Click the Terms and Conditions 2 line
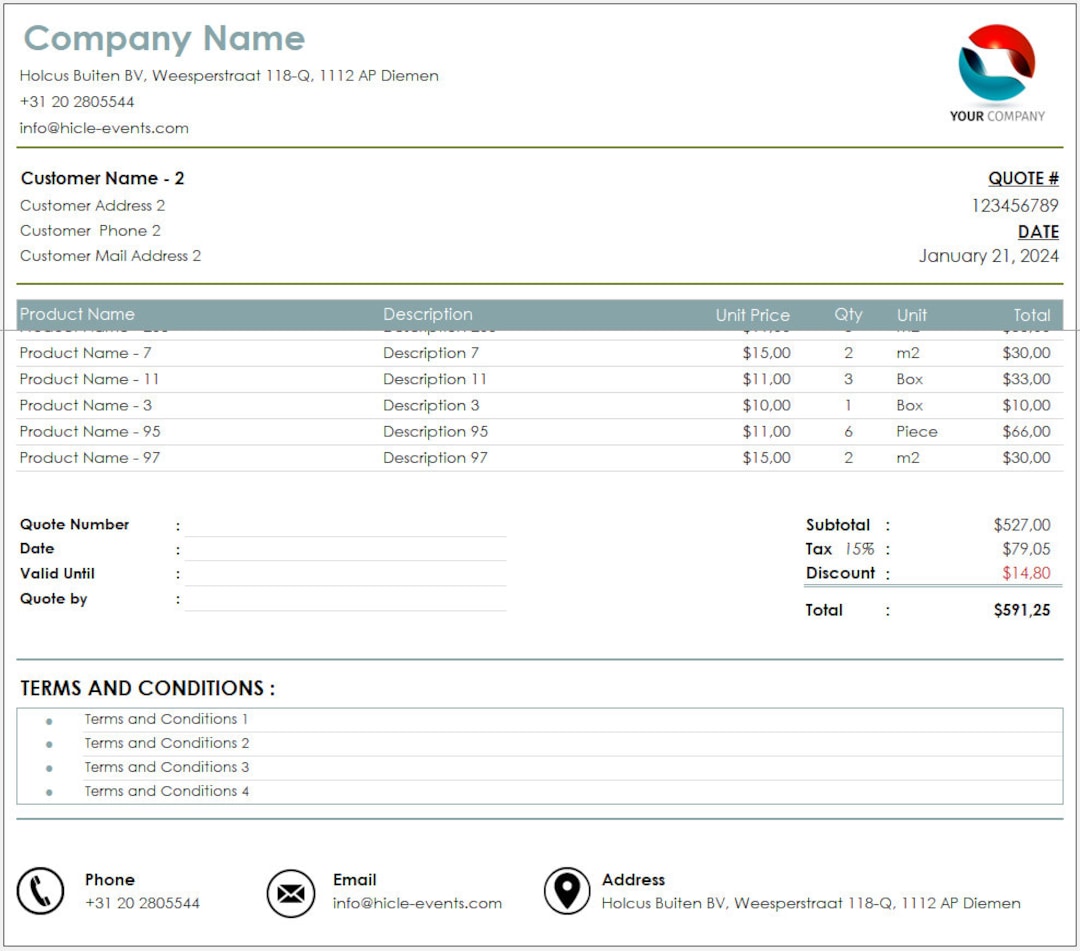 pos(167,744)
